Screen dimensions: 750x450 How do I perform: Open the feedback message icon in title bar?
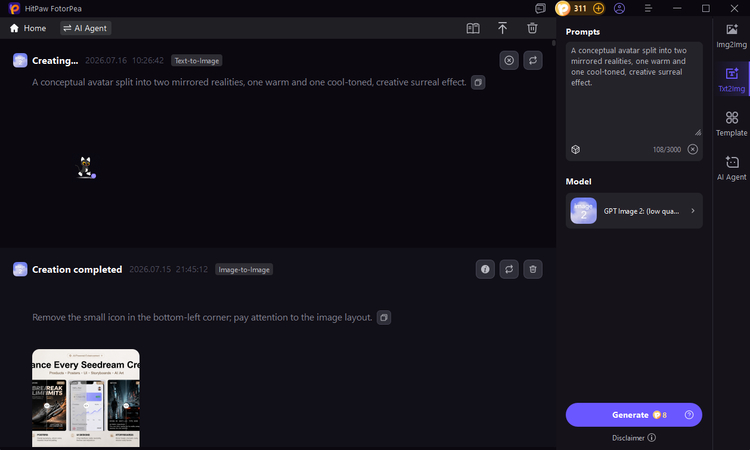[x=540, y=9]
